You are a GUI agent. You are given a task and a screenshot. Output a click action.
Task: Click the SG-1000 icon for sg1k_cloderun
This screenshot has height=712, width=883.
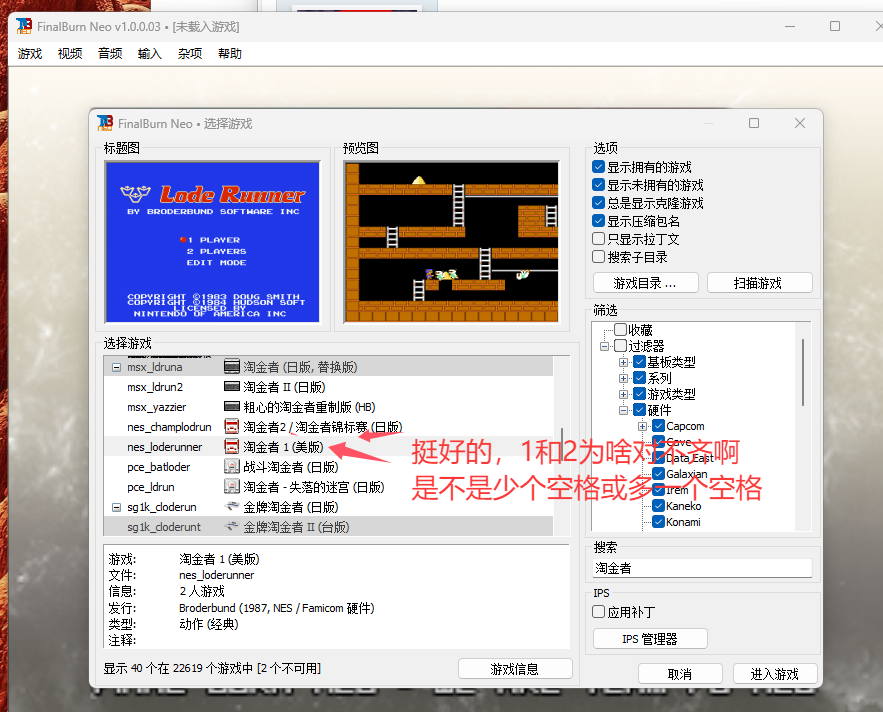(x=231, y=506)
